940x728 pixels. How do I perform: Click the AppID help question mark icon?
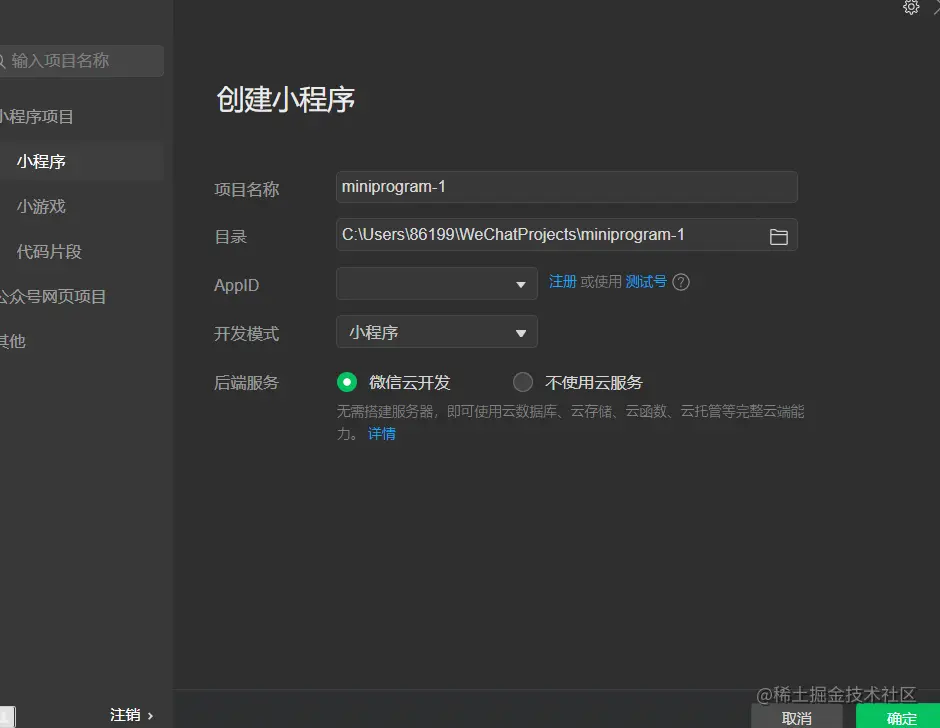pos(681,282)
